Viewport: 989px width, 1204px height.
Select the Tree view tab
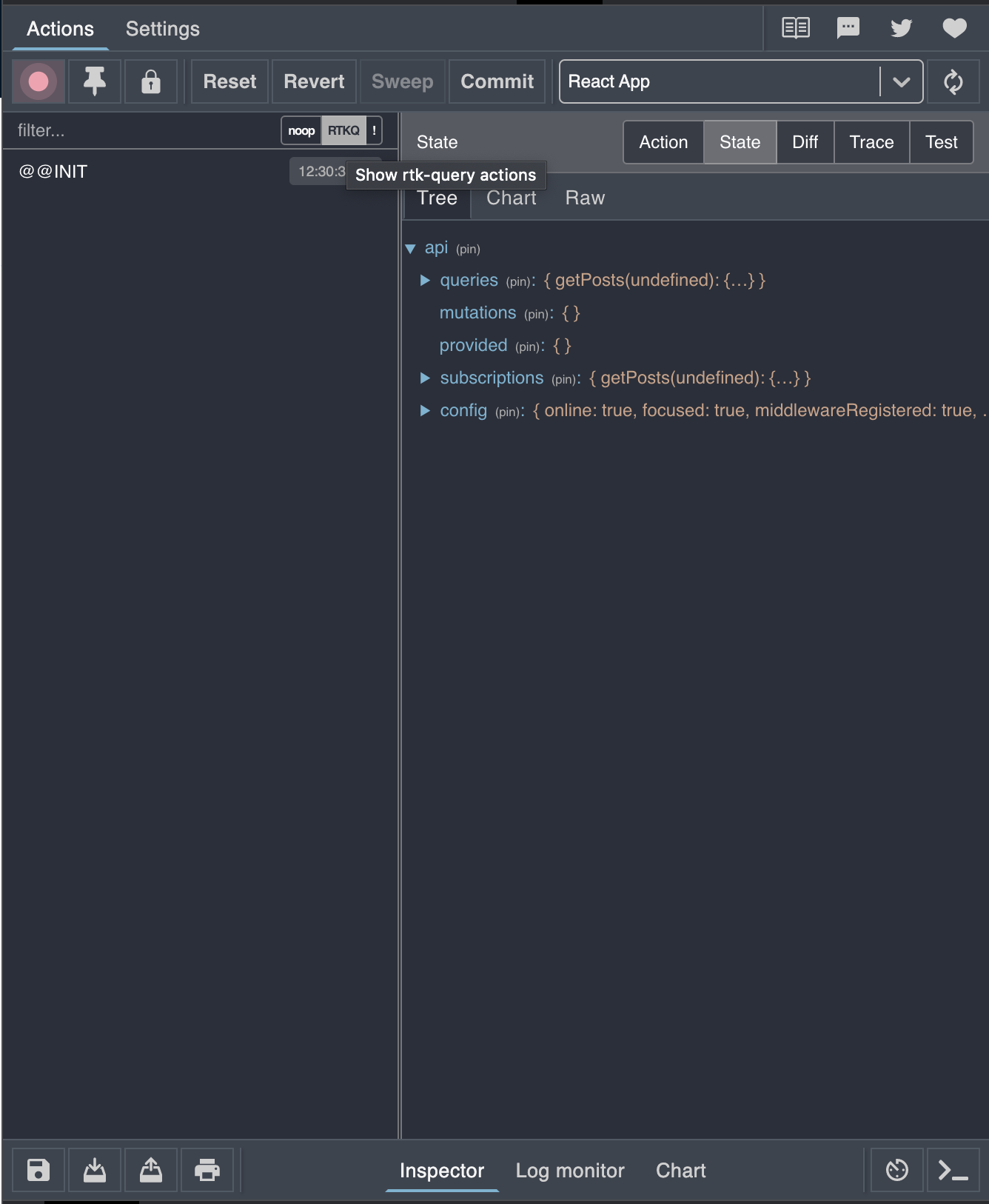(x=437, y=198)
